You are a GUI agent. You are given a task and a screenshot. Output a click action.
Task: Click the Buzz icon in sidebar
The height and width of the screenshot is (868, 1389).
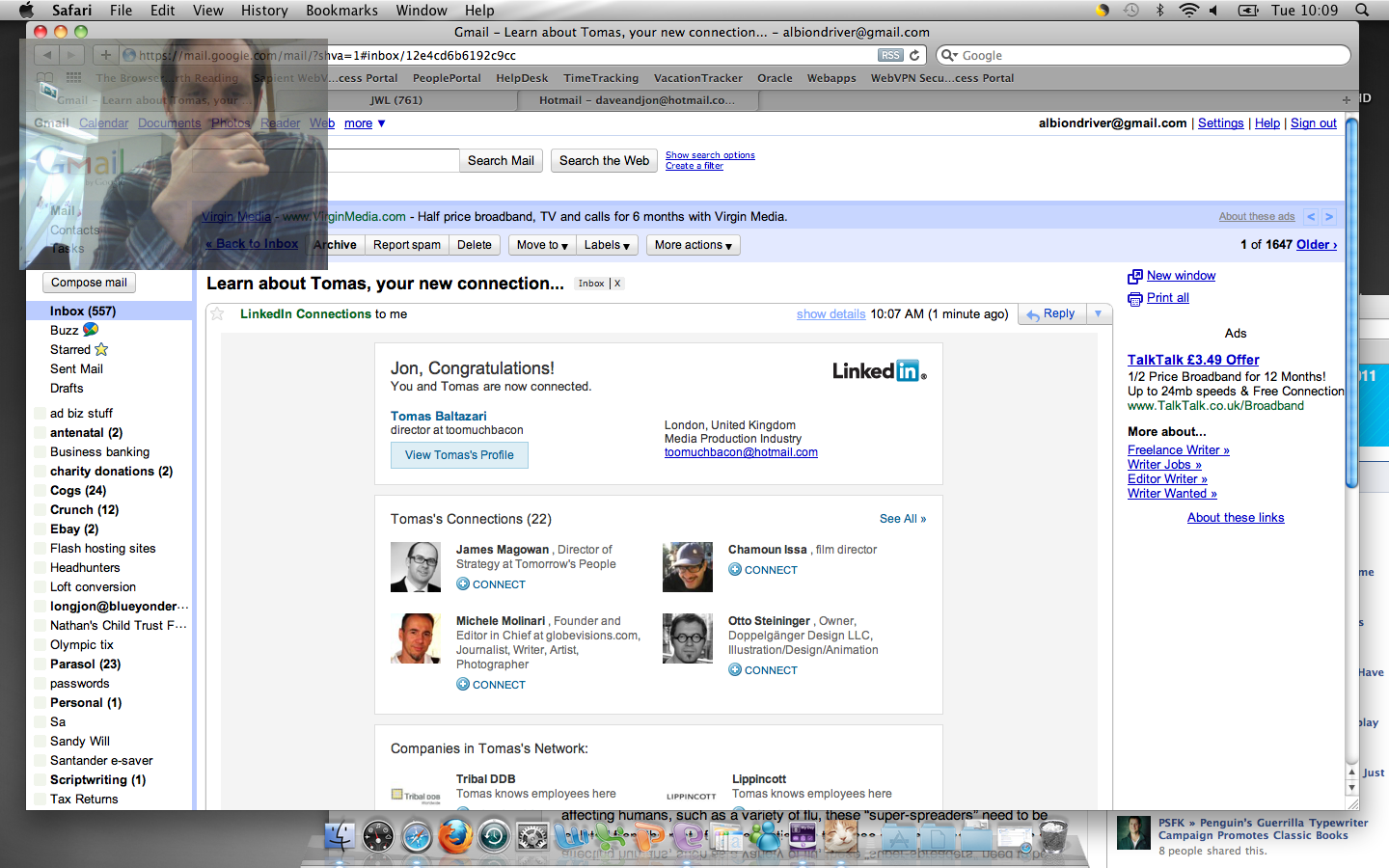pyautogui.click(x=91, y=330)
